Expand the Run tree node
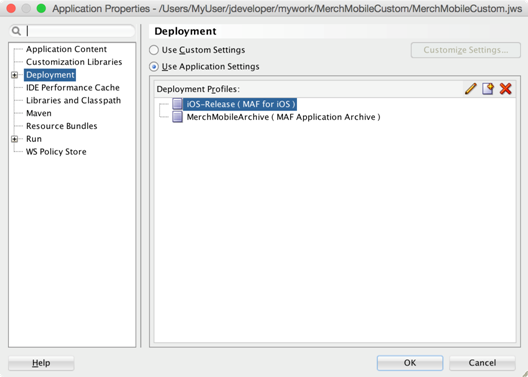The width and height of the screenshot is (528, 377). point(14,139)
